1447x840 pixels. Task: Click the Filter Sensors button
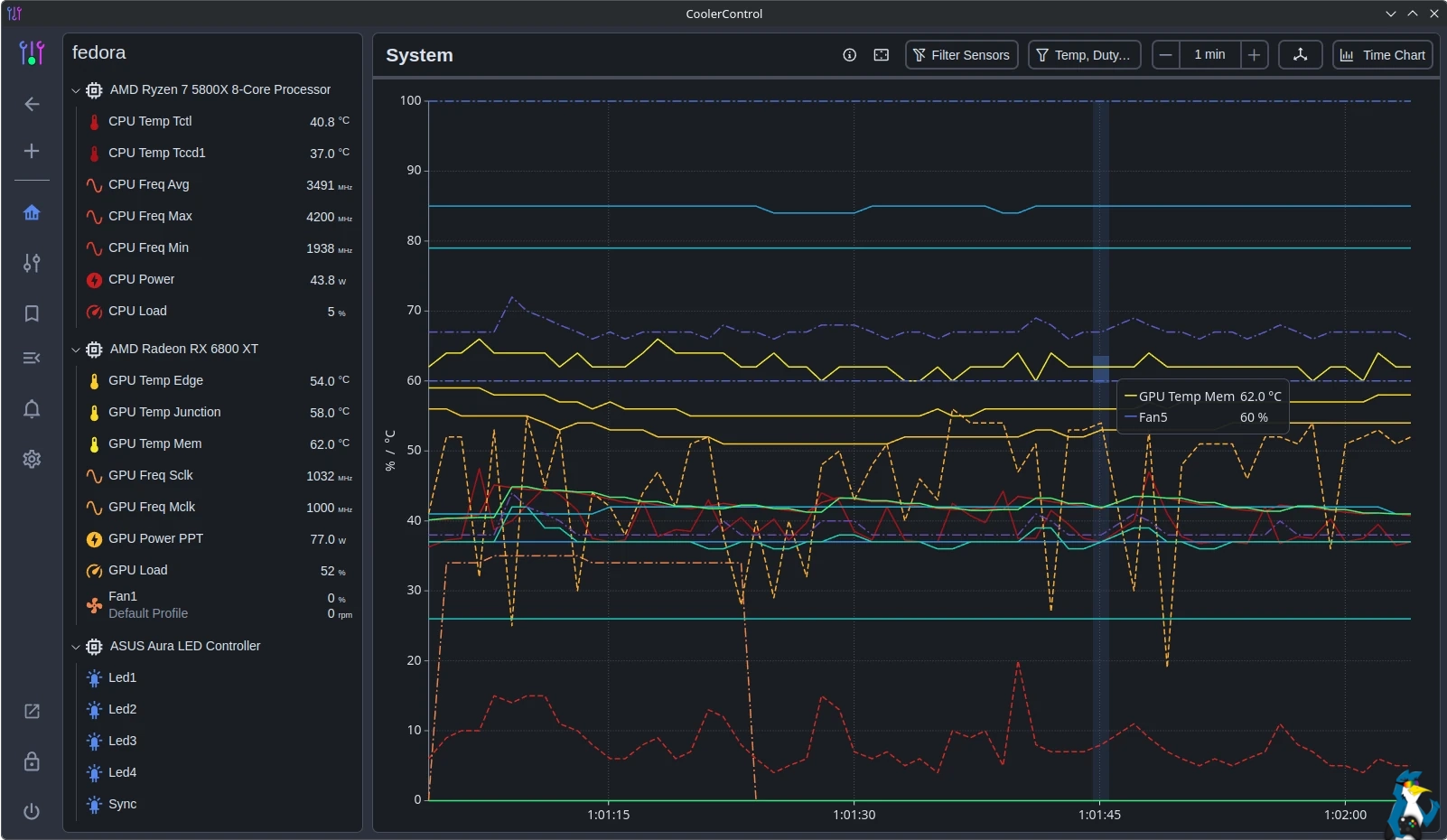click(x=961, y=55)
